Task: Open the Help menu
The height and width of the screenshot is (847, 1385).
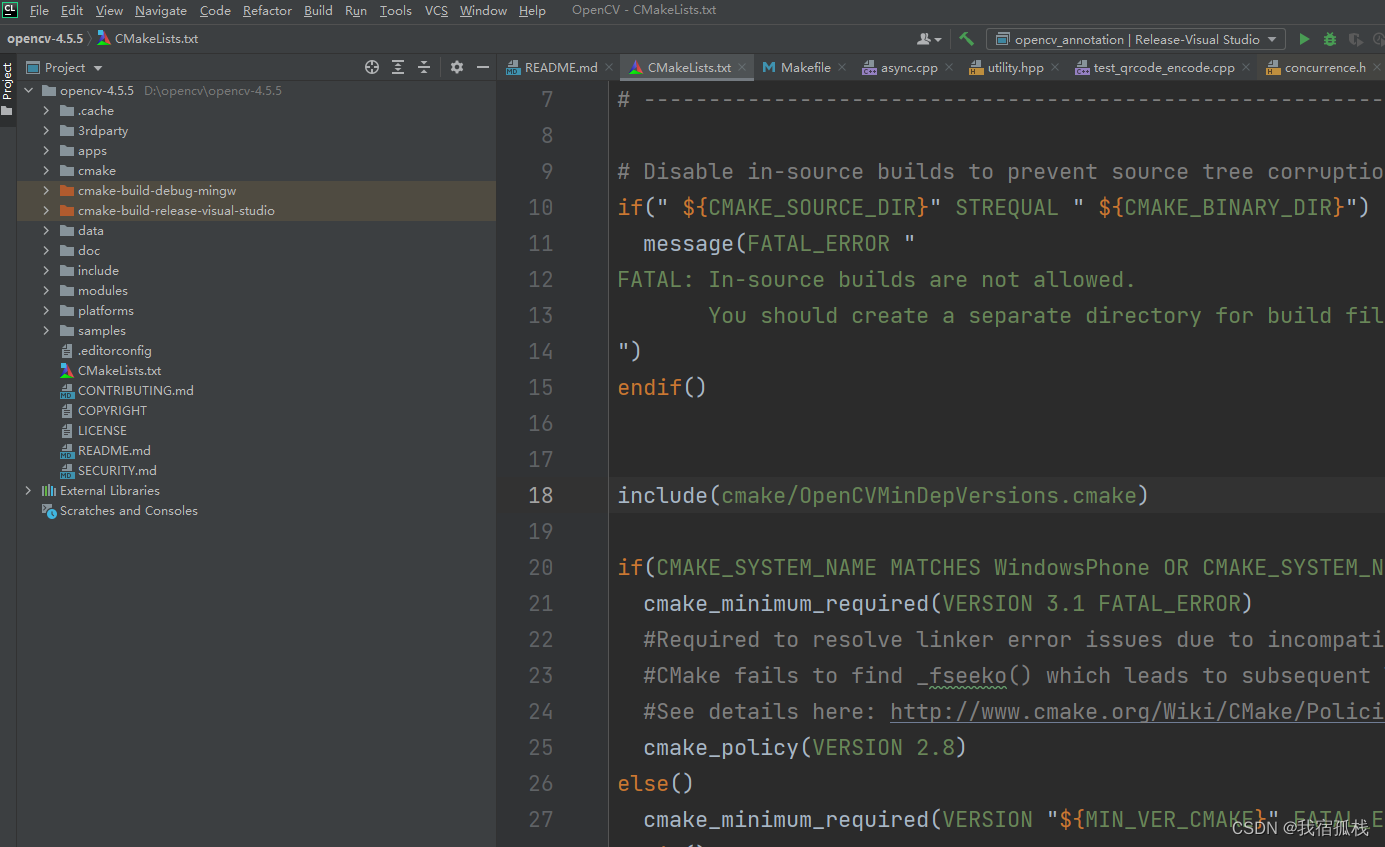Action: pos(532,10)
